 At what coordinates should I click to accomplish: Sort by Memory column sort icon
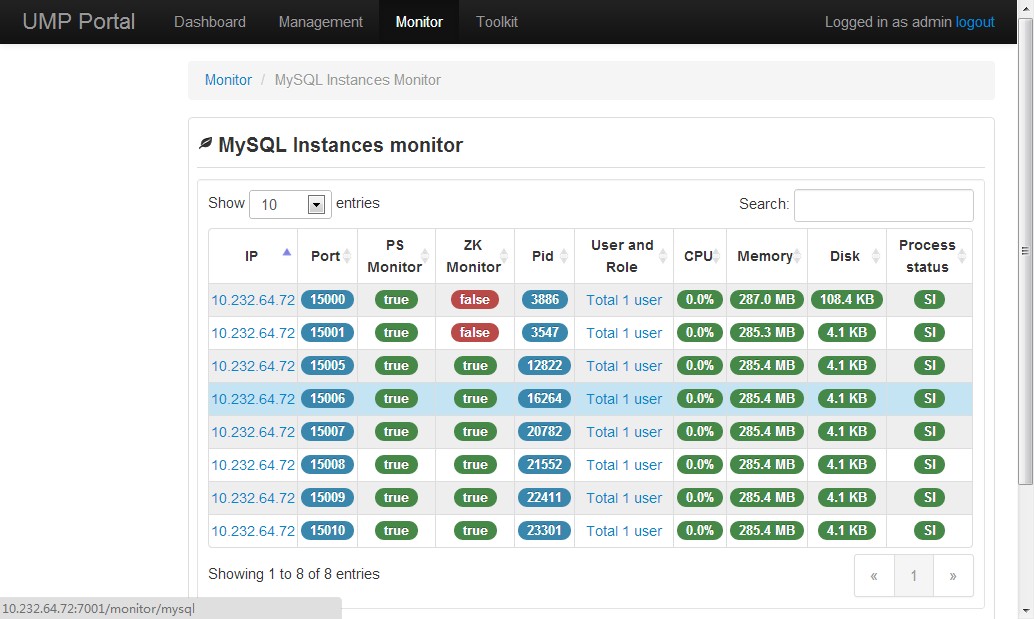[x=797, y=256]
